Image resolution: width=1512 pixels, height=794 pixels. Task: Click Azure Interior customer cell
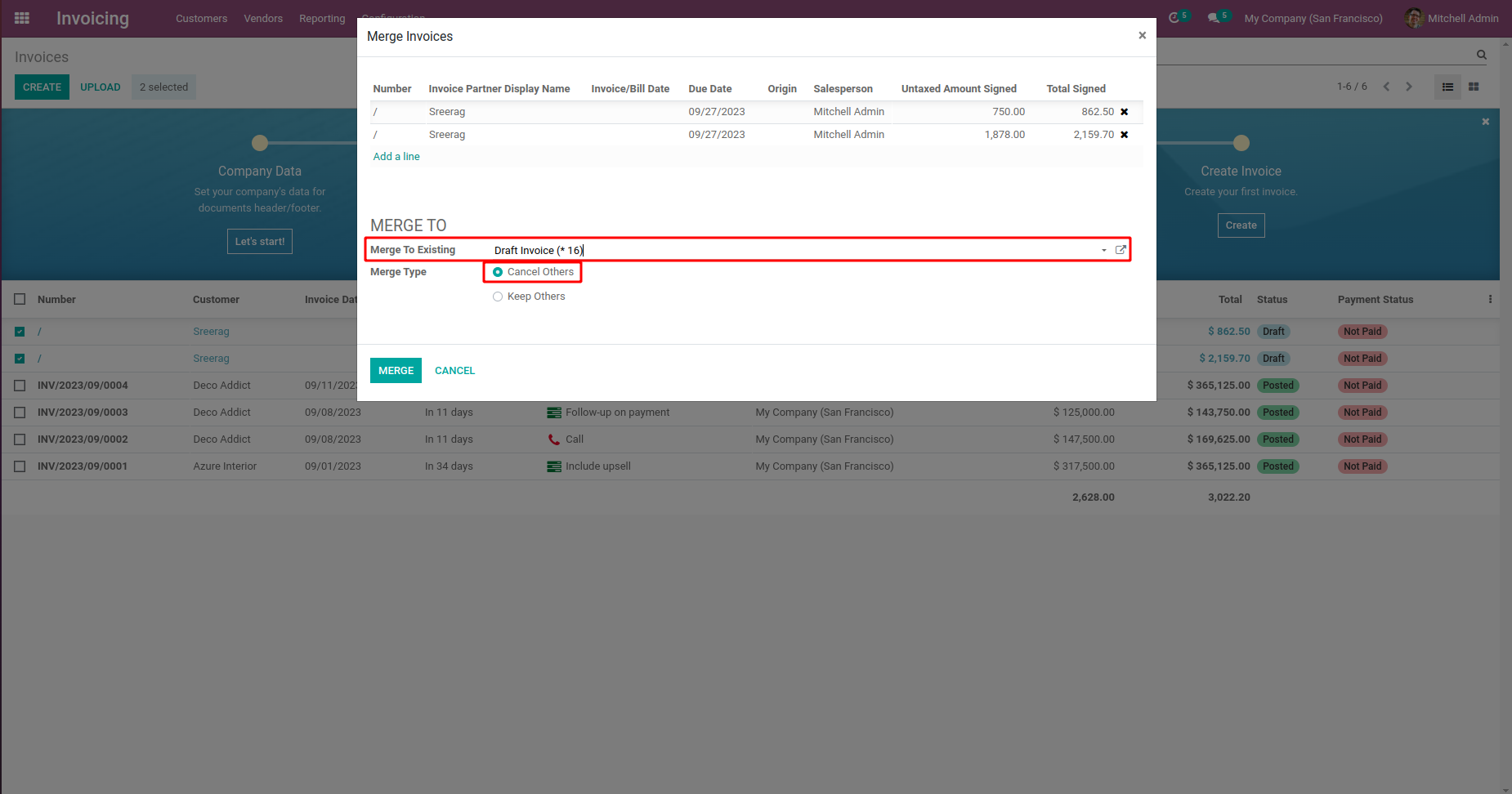(225, 466)
